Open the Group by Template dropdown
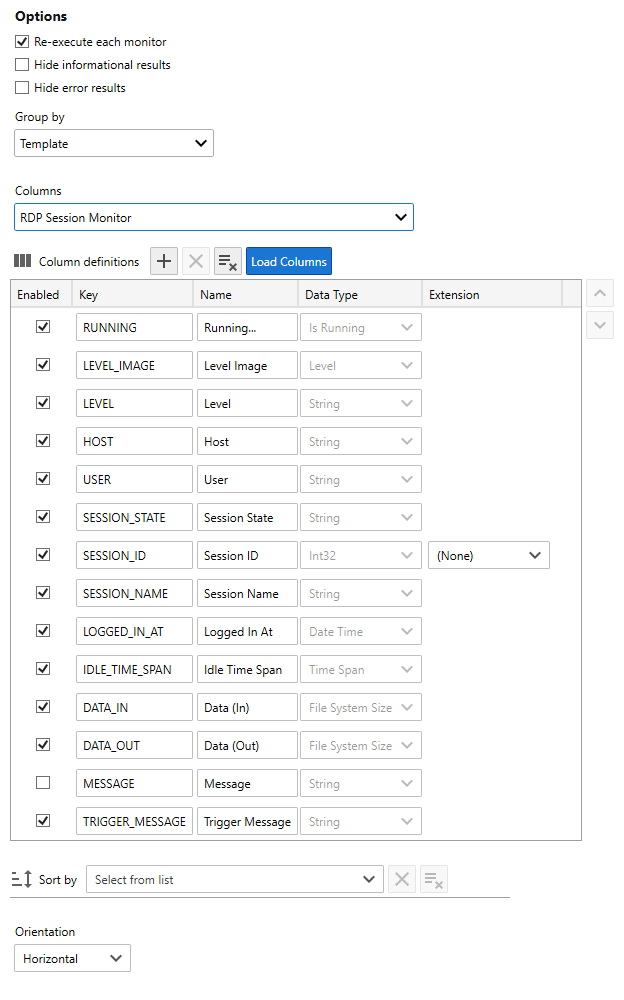This screenshot has width=624, height=1000. click(114, 144)
